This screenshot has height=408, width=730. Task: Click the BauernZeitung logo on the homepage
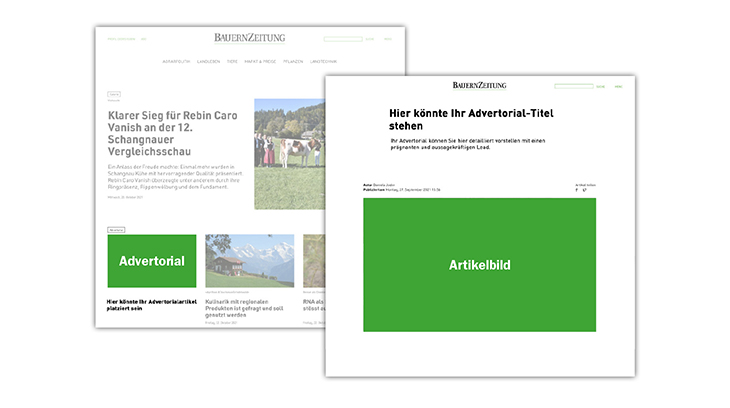point(249,38)
